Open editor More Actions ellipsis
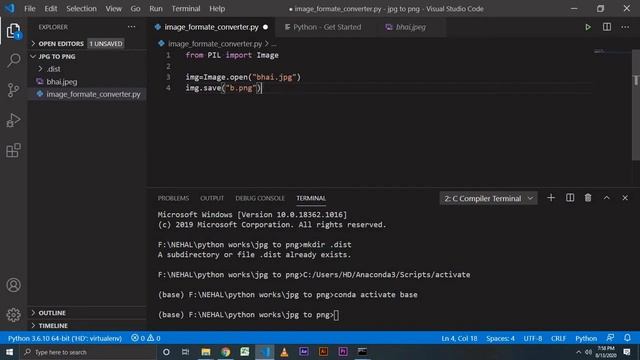640x360 pixels. click(625, 27)
